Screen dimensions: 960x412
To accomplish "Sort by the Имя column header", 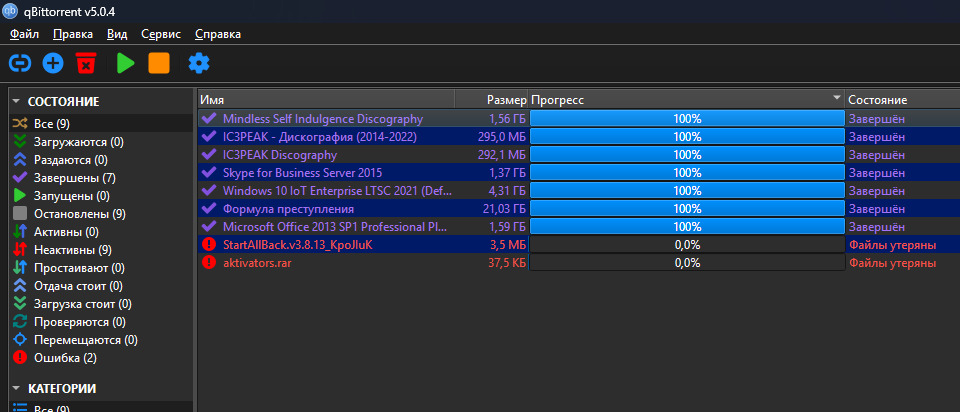I will [x=326, y=99].
